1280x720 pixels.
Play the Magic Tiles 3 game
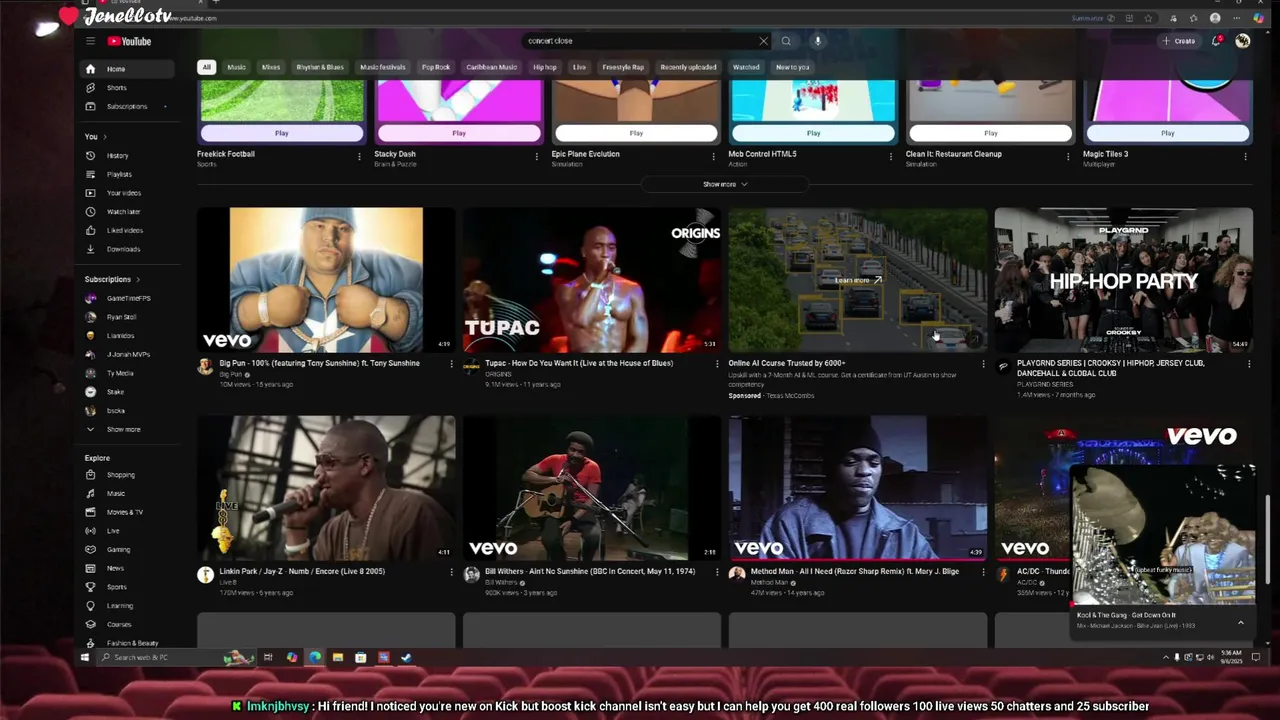1167,133
